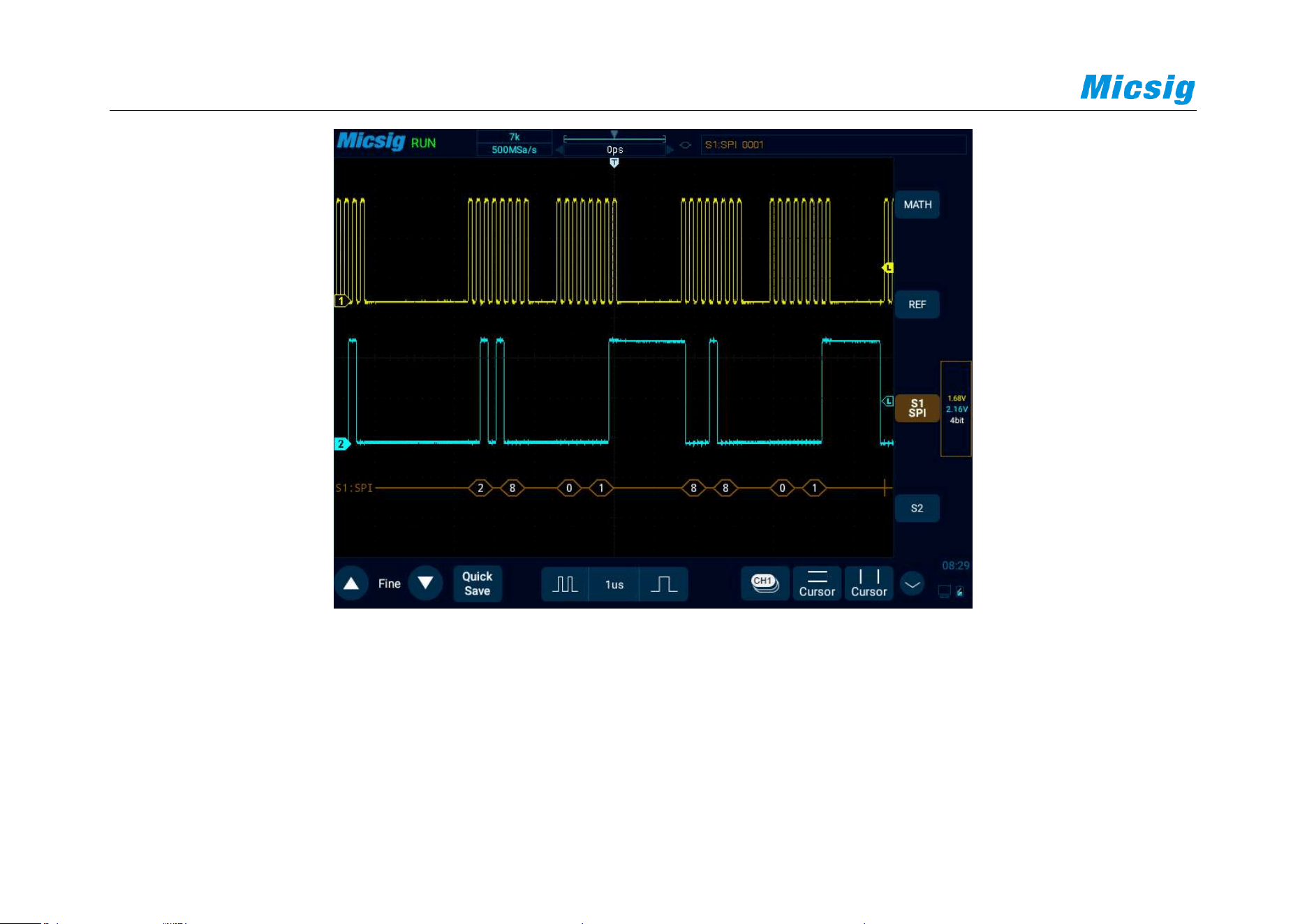
Task: Click the trigger position T marker
Action: click(614, 163)
